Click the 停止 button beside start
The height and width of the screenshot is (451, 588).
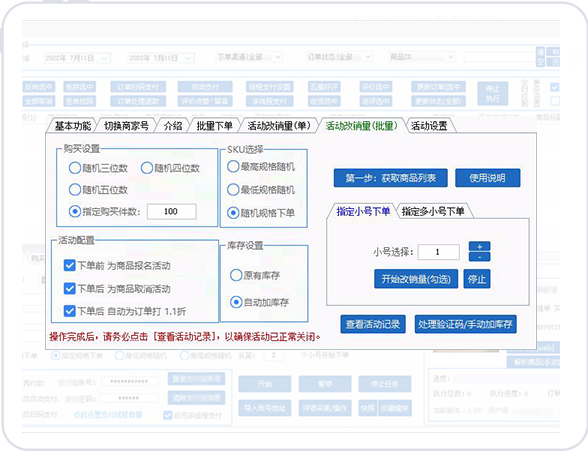click(x=477, y=279)
